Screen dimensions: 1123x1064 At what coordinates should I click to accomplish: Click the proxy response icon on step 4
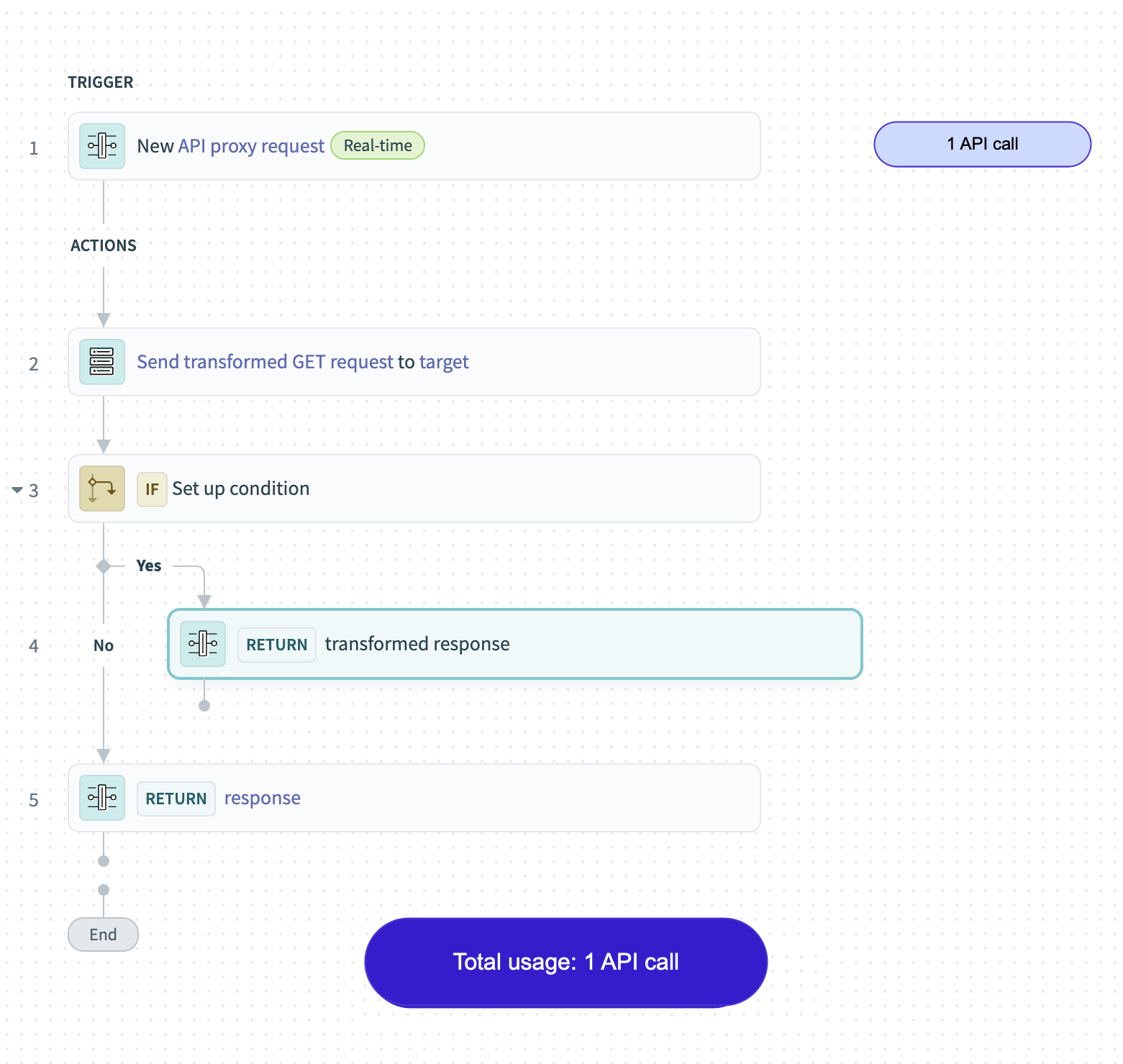point(202,644)
